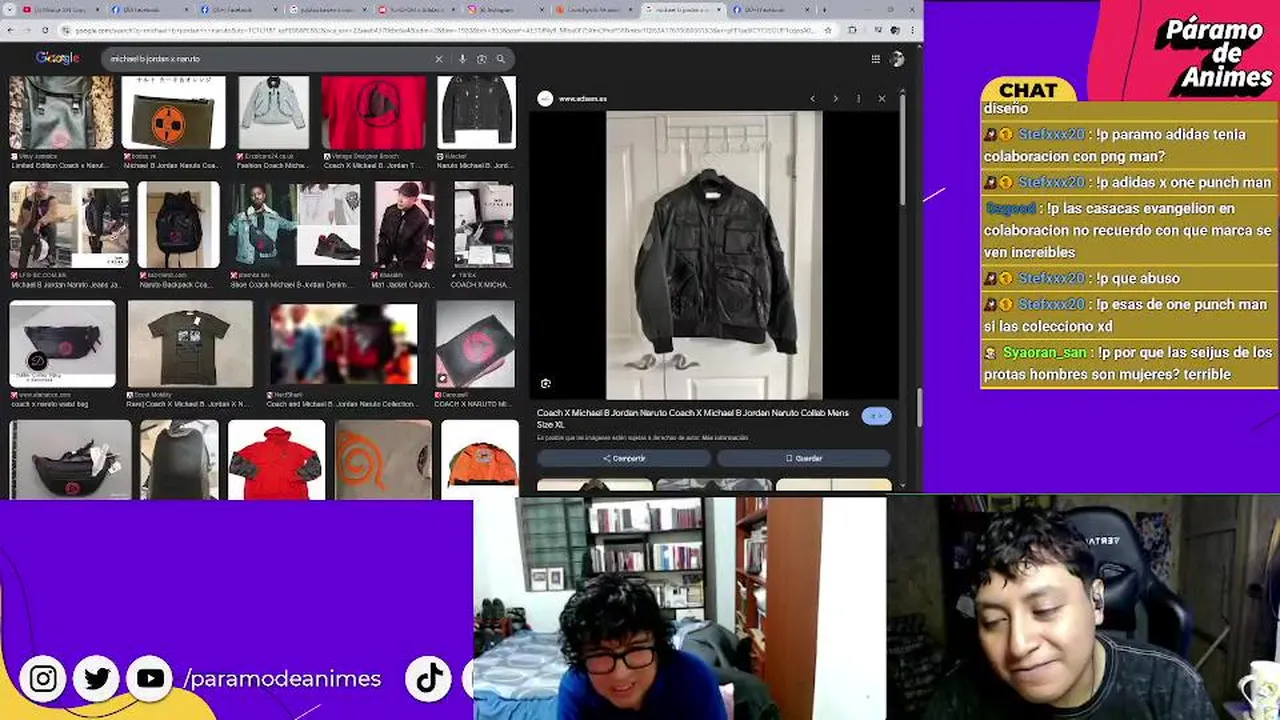The image size is (1280, 720).
Task: Click the Google logo
Action: (57, 58)
